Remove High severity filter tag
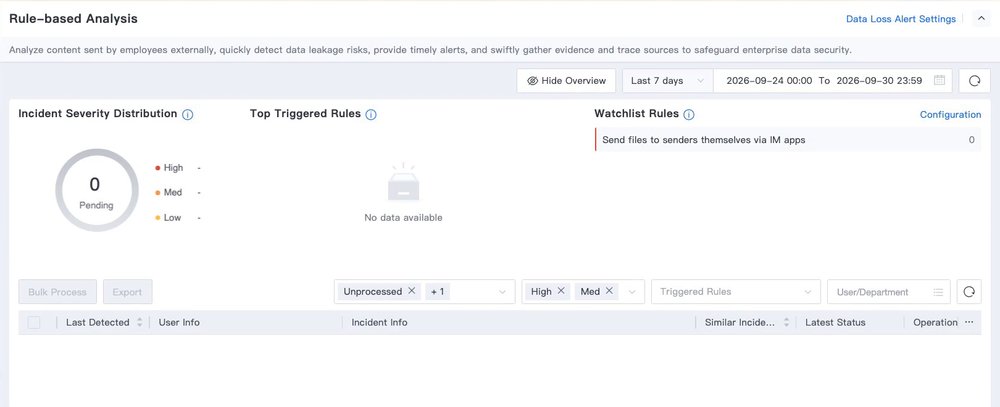1000x407 pixels. pos(561,291)
